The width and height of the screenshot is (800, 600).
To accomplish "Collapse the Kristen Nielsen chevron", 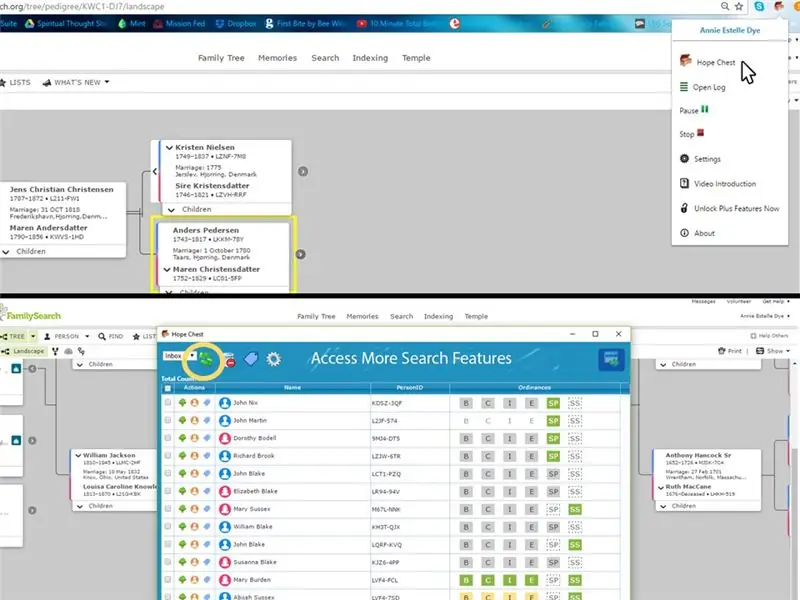I will point(169,147).
